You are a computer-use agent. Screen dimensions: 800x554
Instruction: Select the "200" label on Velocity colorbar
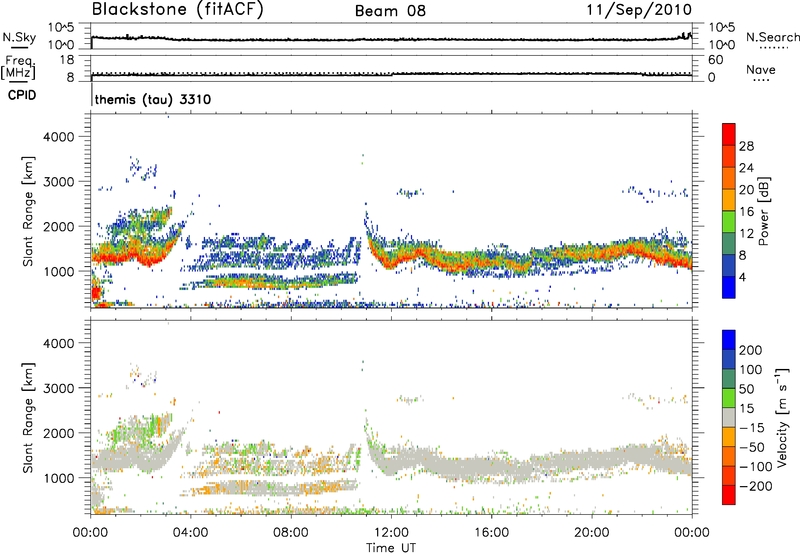751,350
